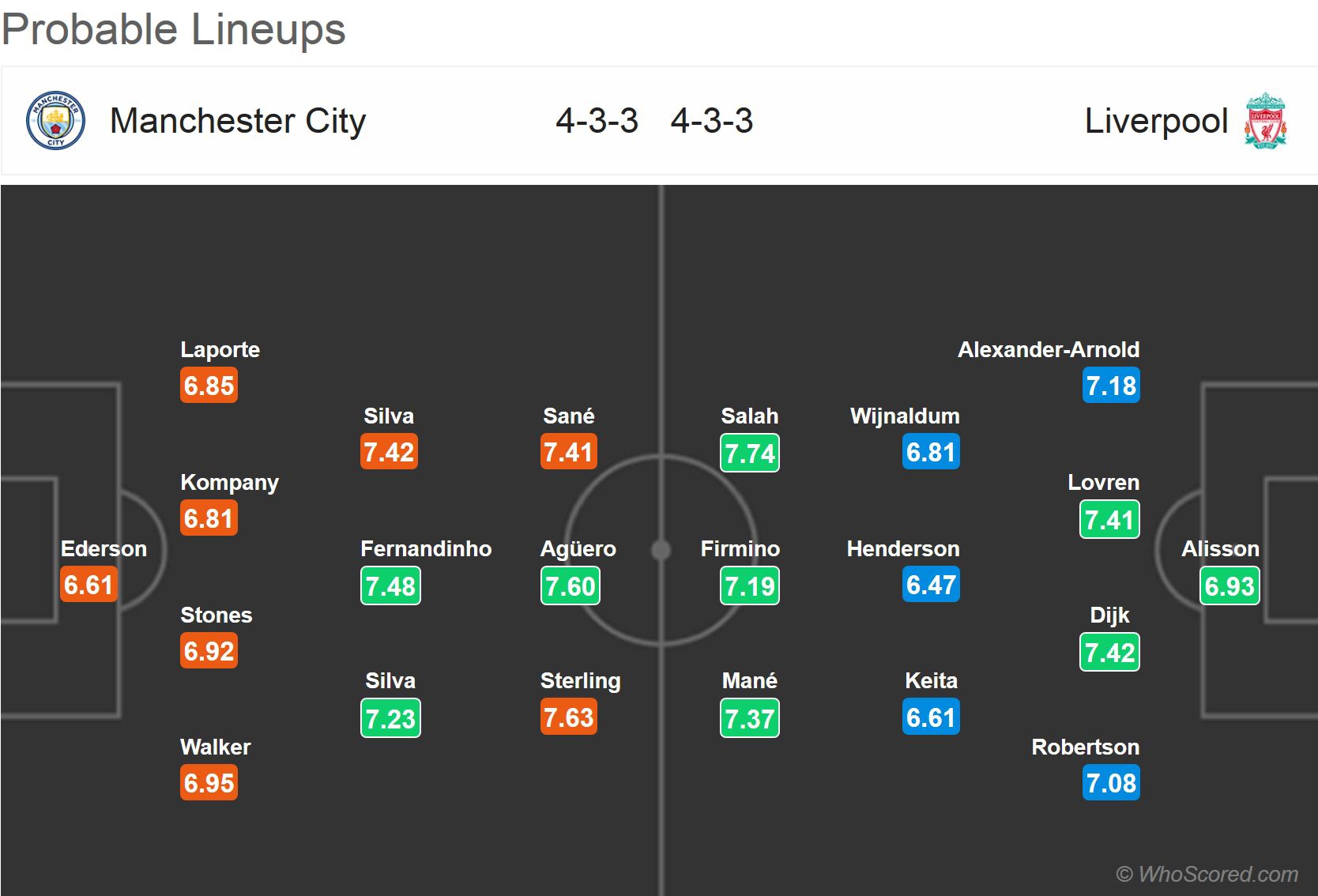Select the Henderson player name
Screen dimensions: 1318x896
pyautogui.click(x=903, y=548)
